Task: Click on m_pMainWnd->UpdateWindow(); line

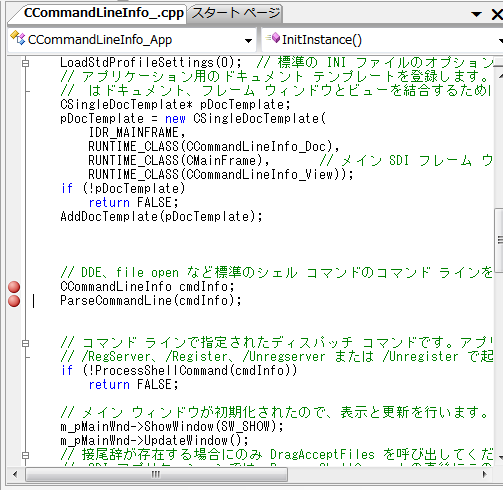Action: point(154,441)
